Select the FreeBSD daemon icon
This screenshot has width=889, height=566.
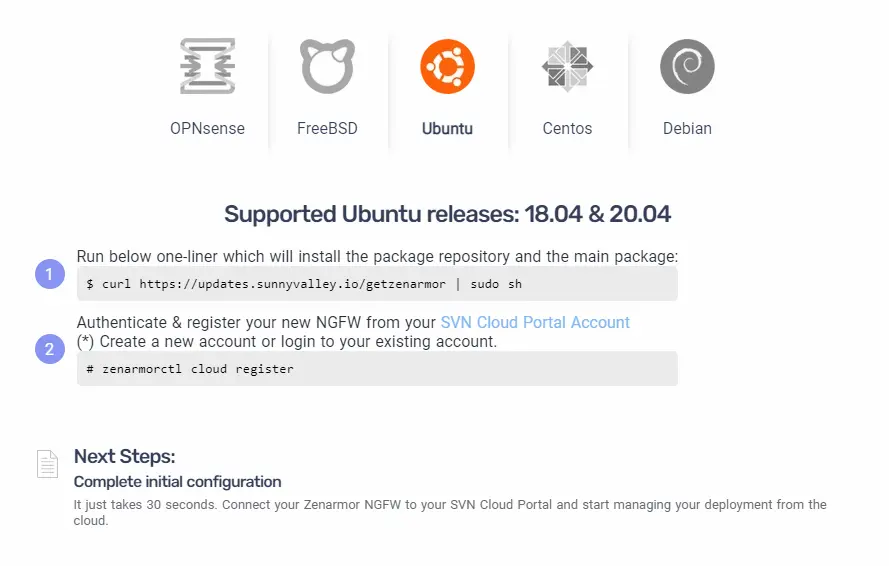coord(327,66)
